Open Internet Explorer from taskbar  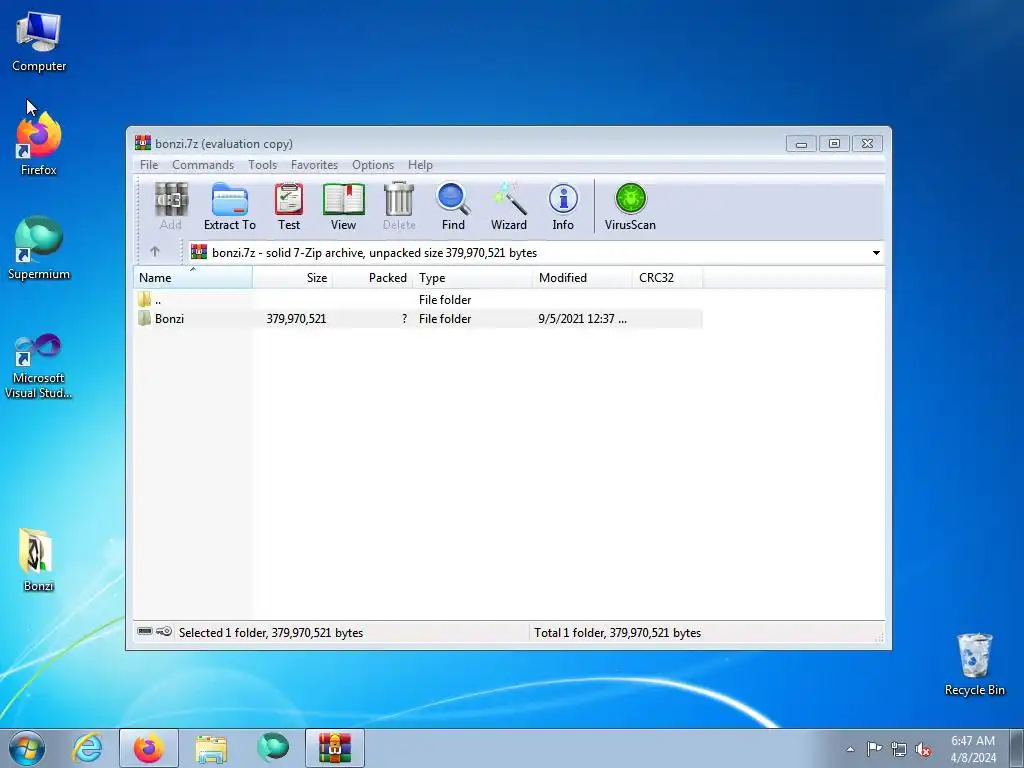tap(88, 748)
